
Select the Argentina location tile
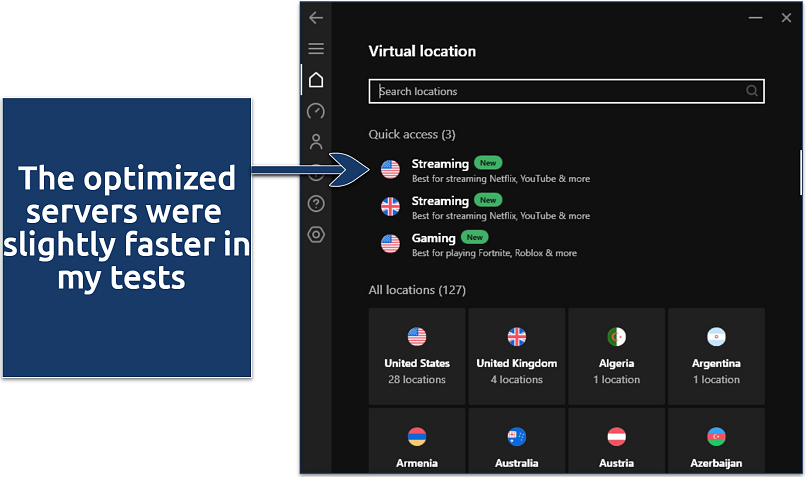click(716, 355)
